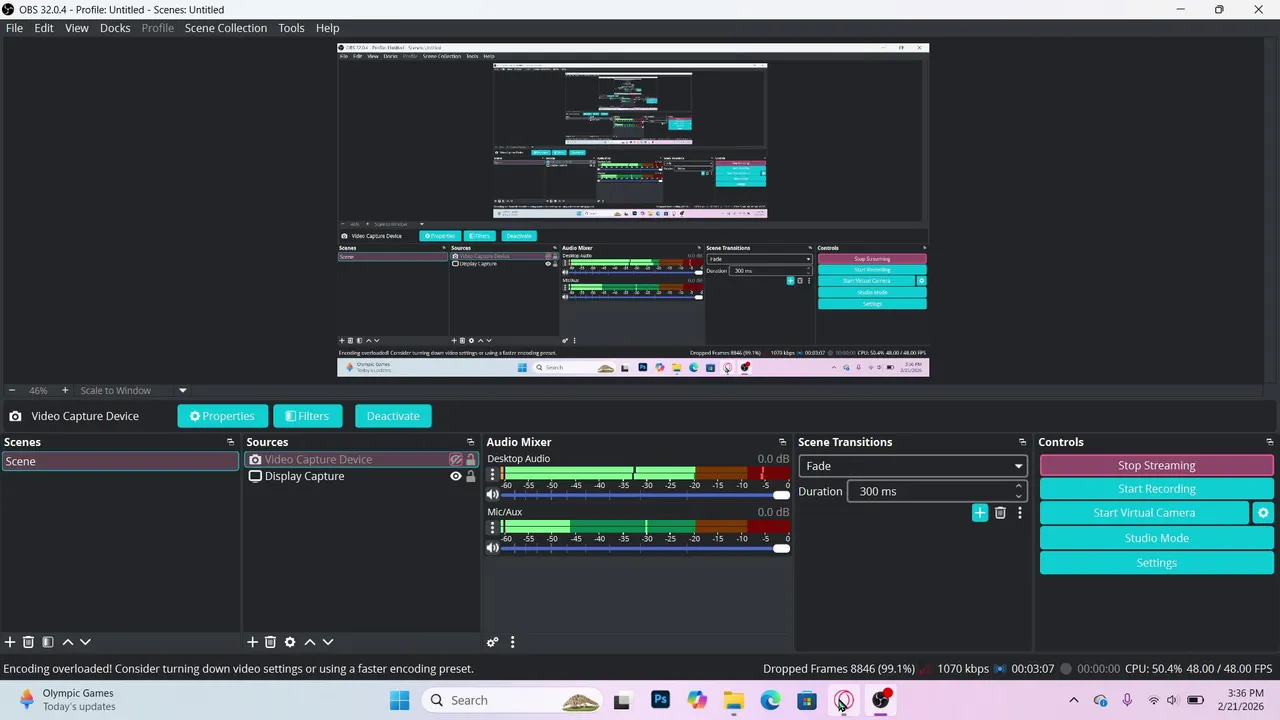1280x720 pixels.
Task: Remove the selected source with the trash icon
Action: click(270, 642)
